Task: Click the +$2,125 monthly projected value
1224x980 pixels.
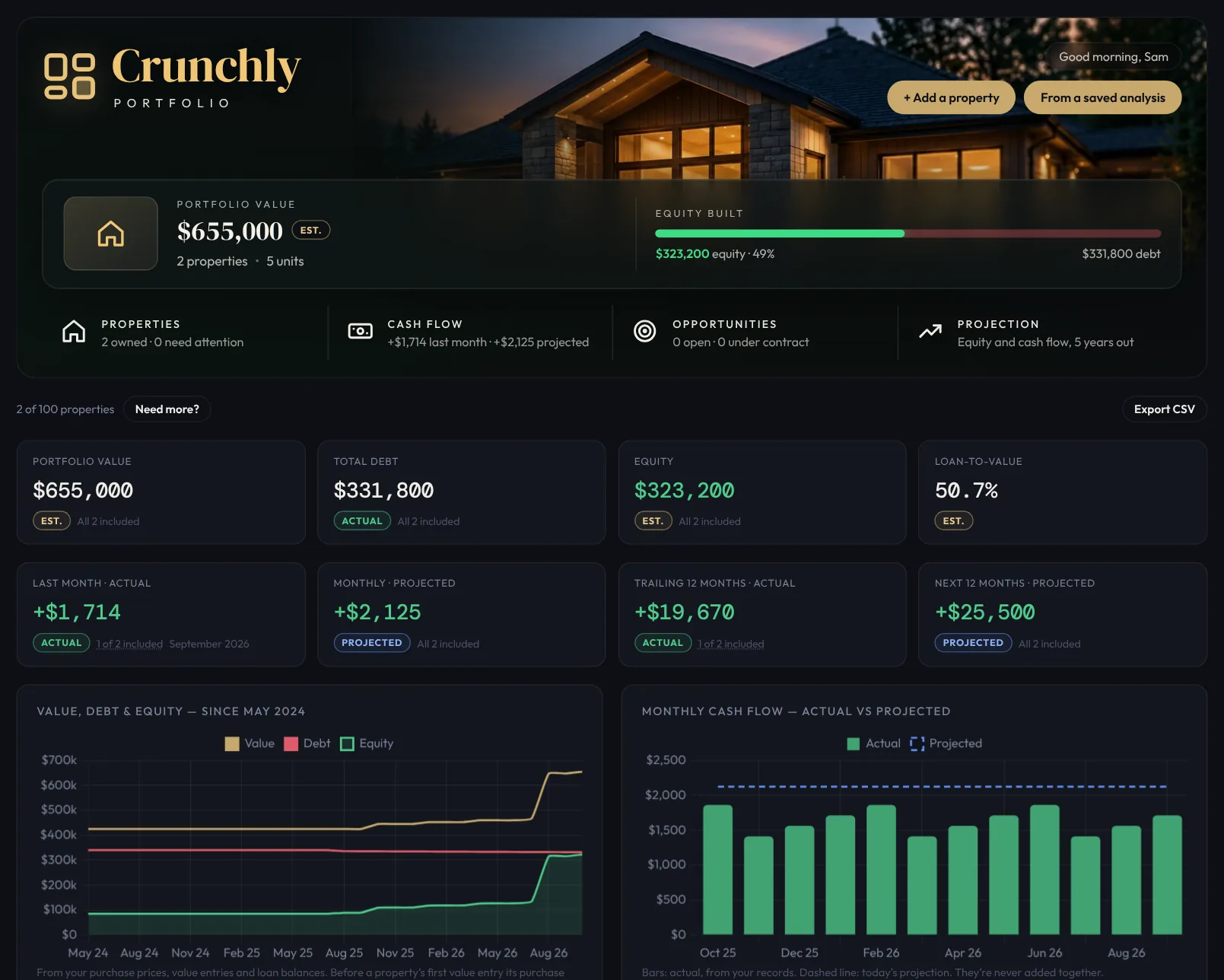Action: 377,612
